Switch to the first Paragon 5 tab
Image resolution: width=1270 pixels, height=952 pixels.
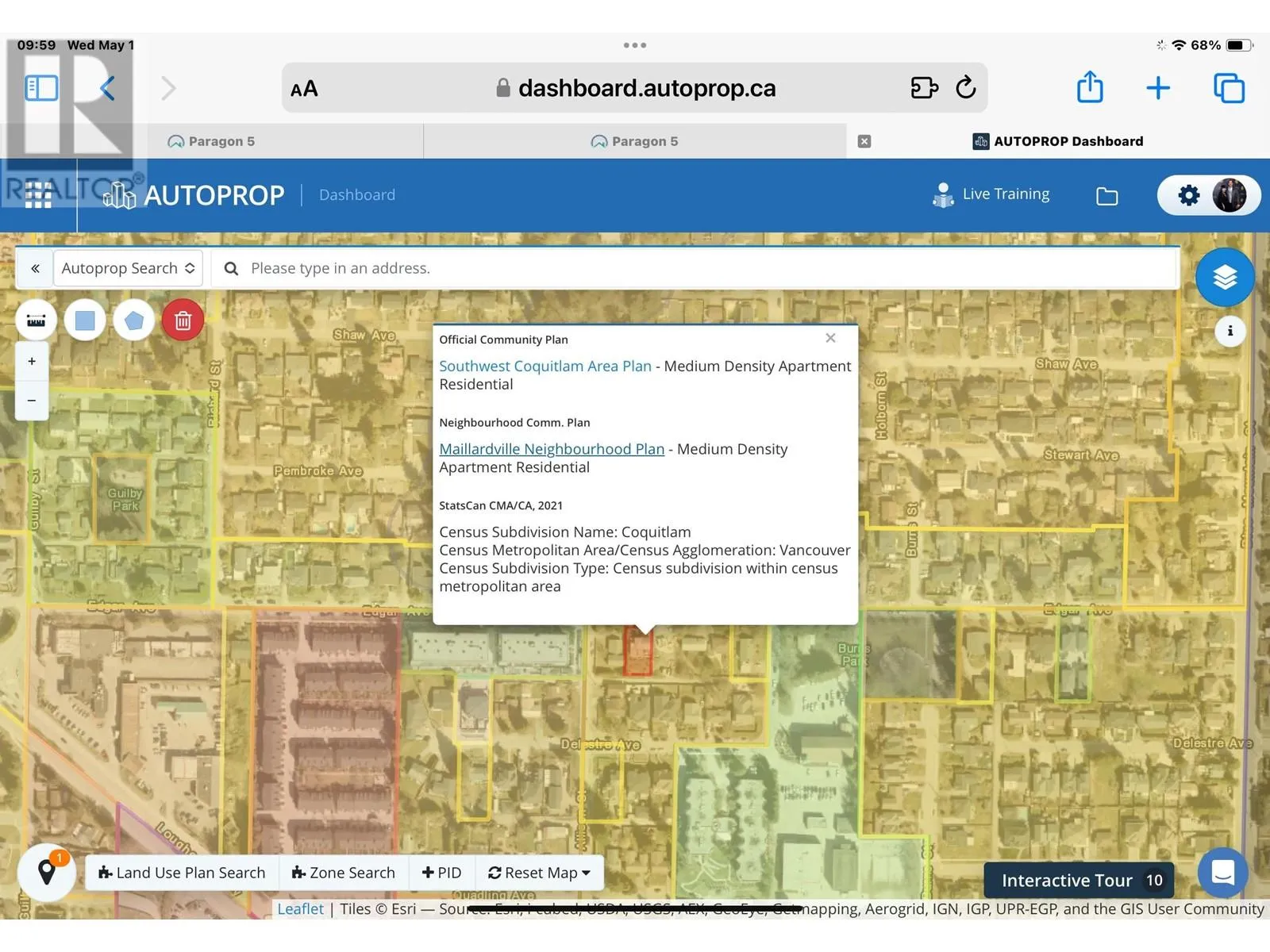coord(212,141)
